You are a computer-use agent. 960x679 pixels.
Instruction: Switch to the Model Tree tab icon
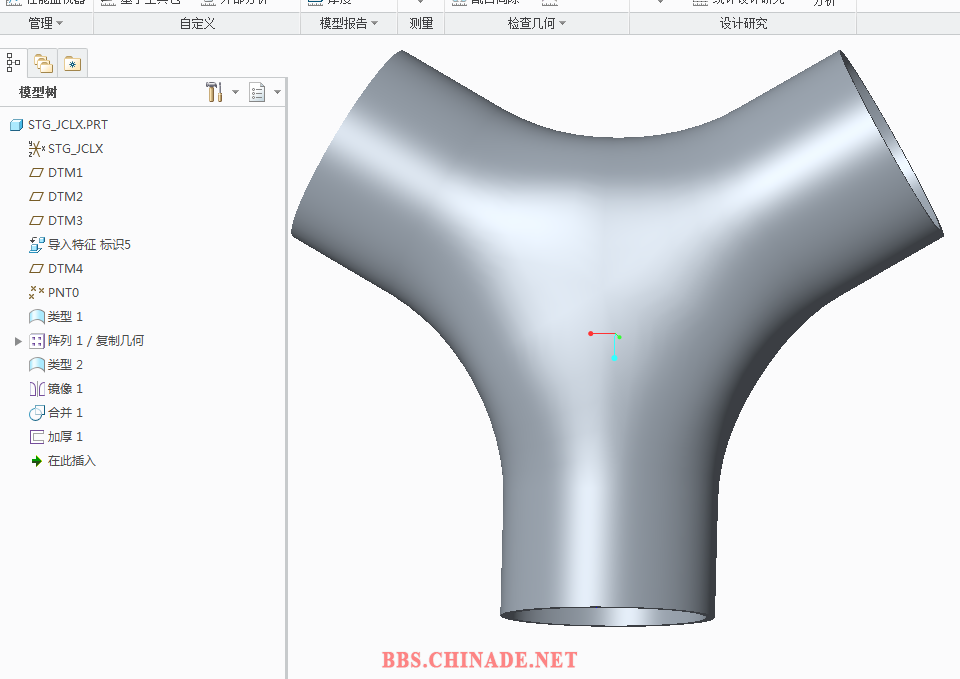click(13, 63)
